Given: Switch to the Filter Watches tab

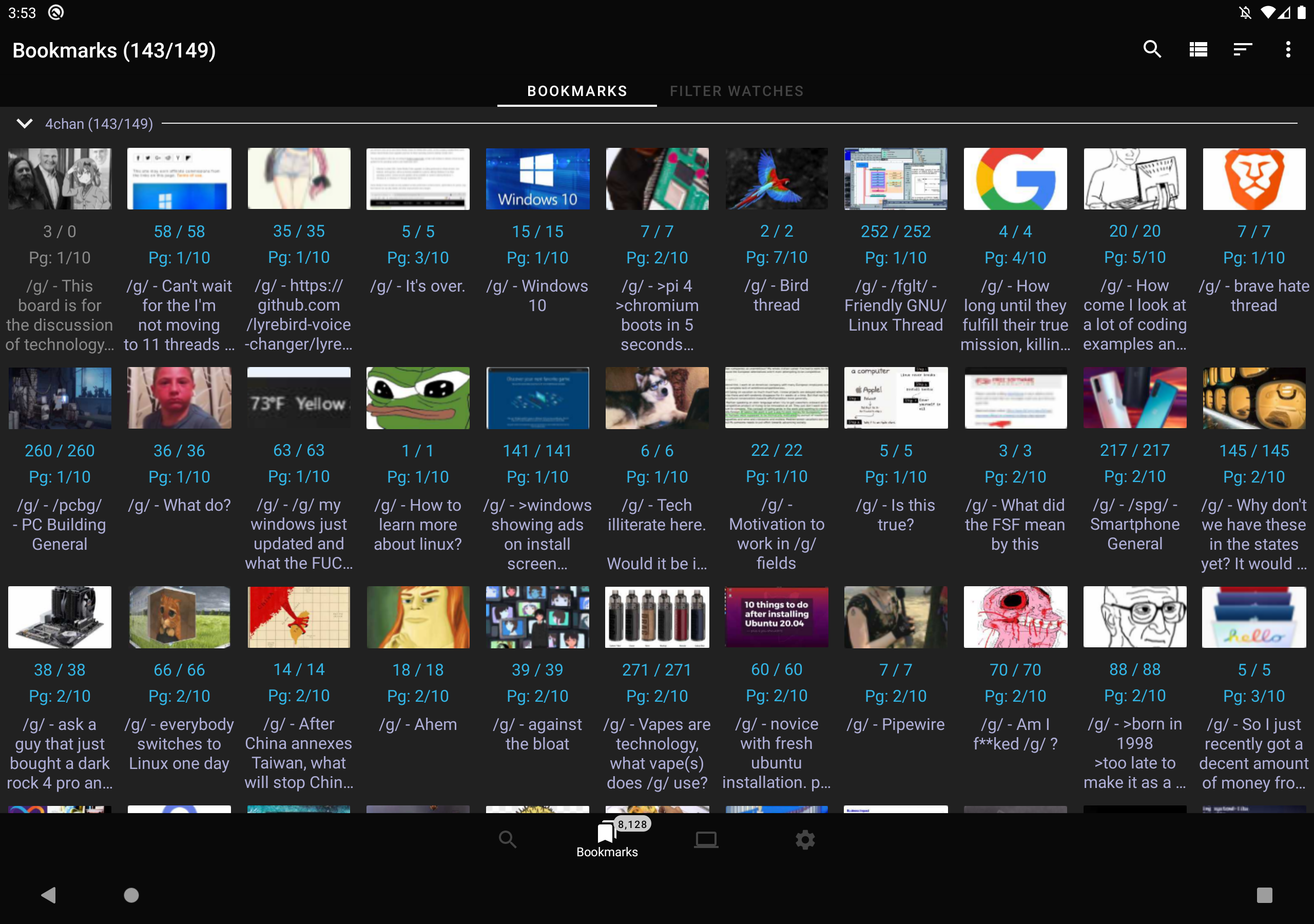Looking at the screenshot, I should point(737,91).
